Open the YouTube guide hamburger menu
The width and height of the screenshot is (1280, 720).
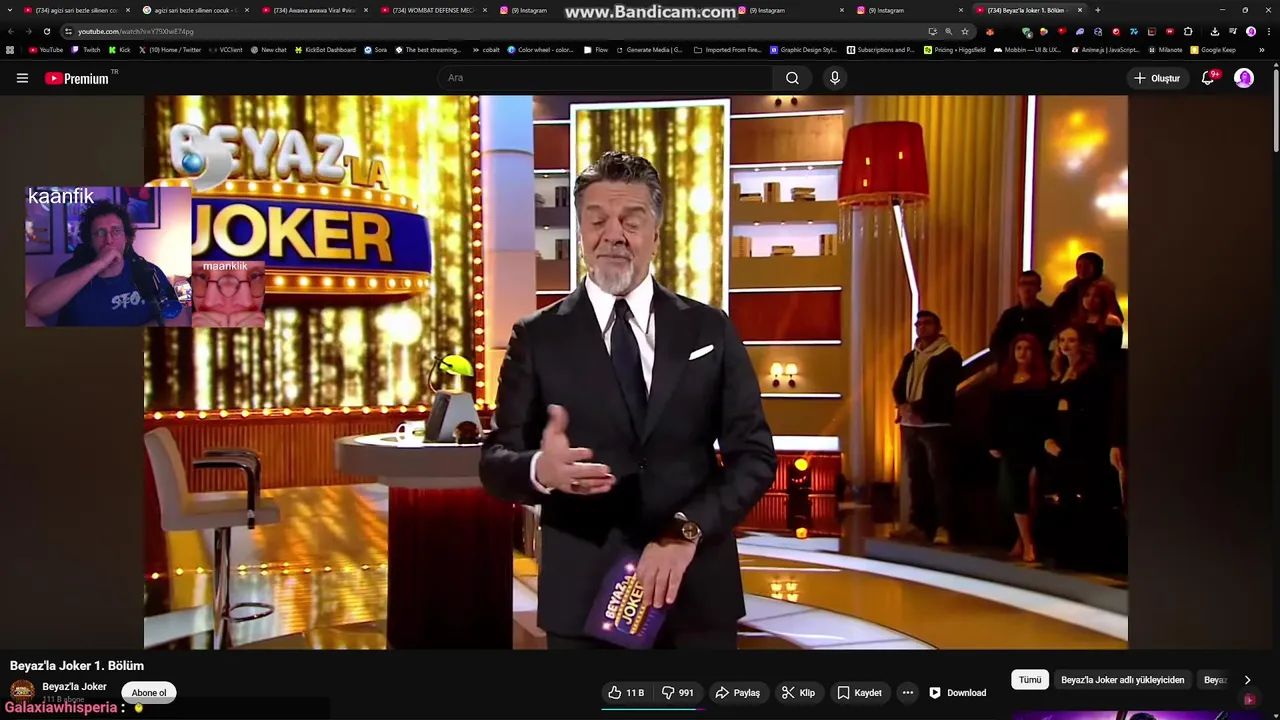click(22, 78)
